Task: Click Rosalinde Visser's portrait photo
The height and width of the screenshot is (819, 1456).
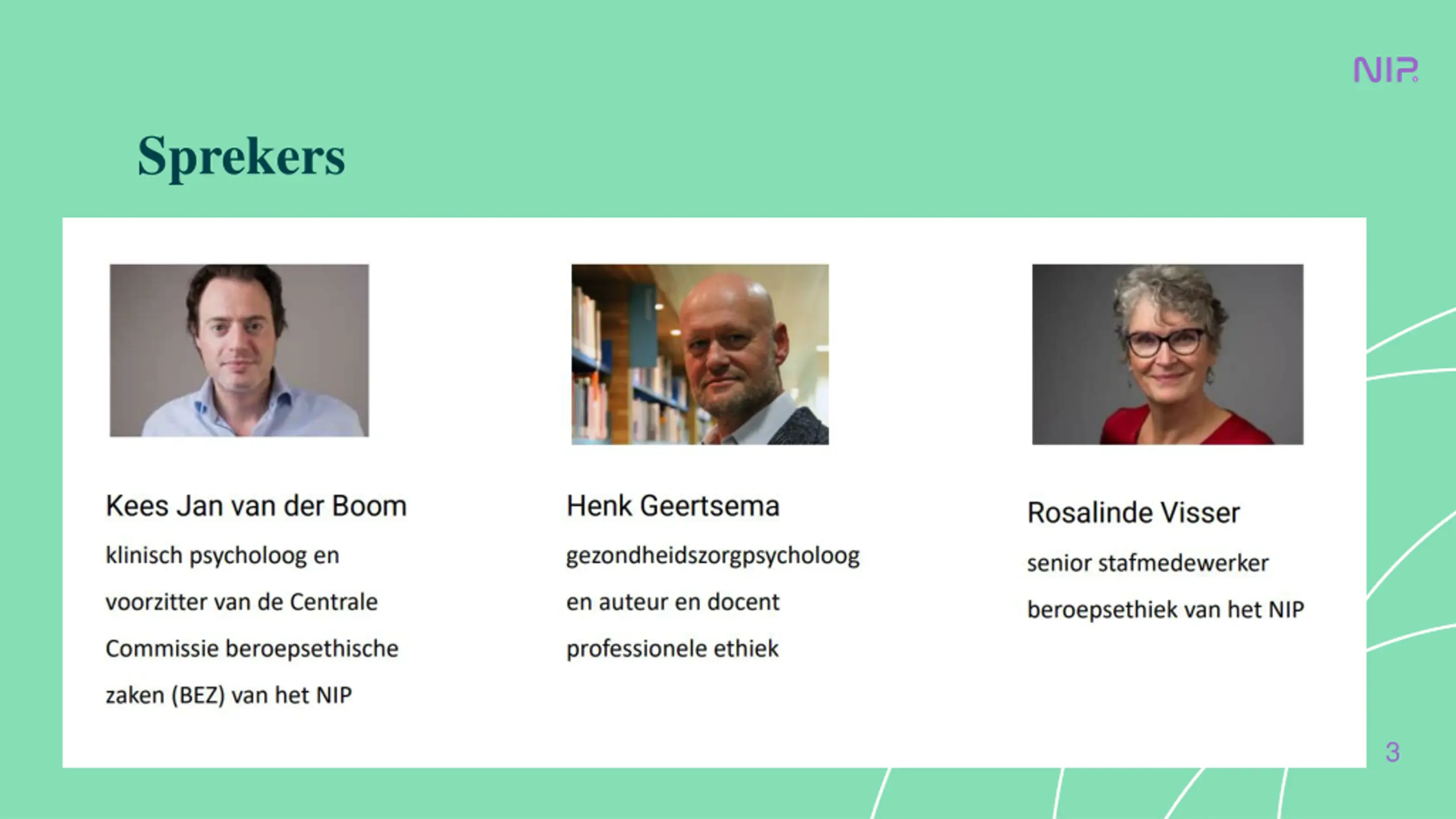Action: (1168, 354)
